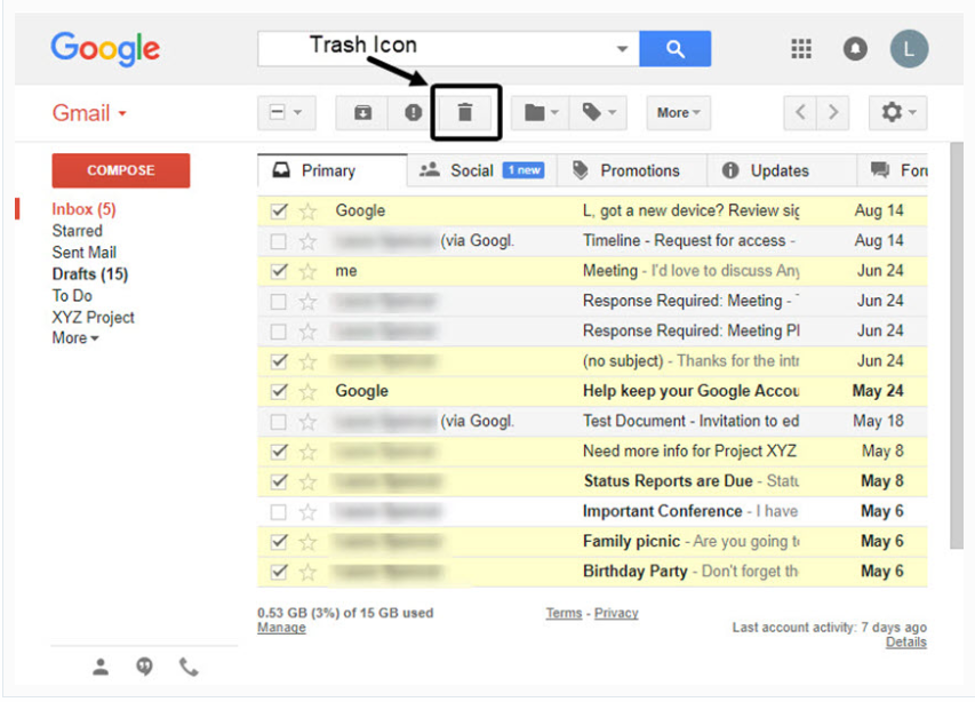
Task: Switch to the Updates tab
Action: 782,170
